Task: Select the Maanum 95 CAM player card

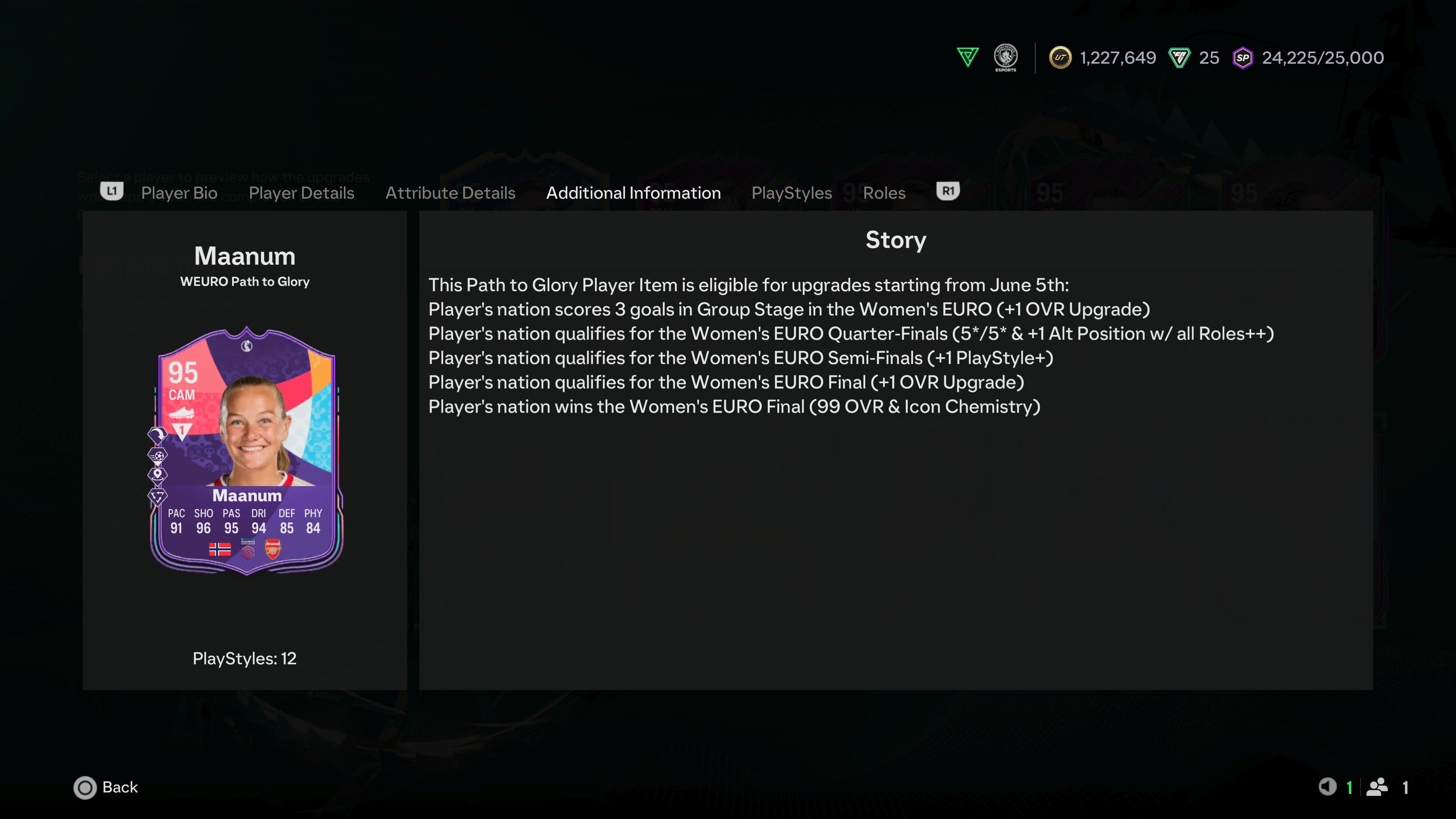Action: 247,451
